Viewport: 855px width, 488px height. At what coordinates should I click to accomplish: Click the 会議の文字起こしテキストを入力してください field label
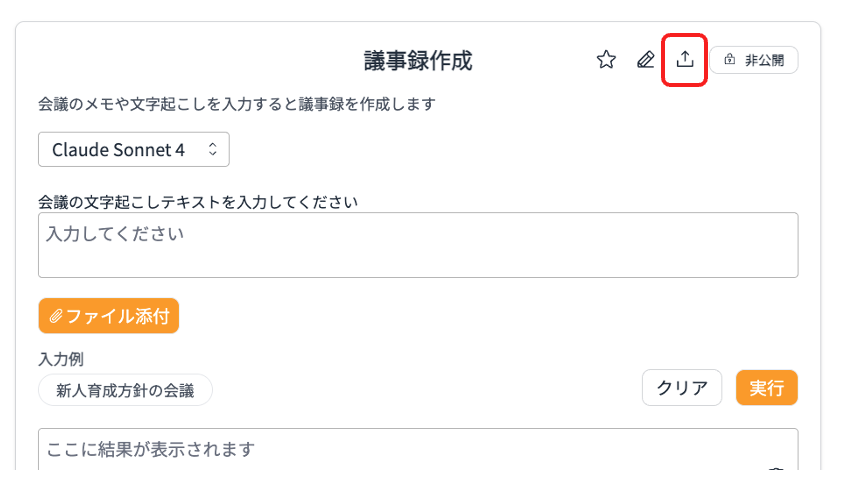click(x=198, y=202)
